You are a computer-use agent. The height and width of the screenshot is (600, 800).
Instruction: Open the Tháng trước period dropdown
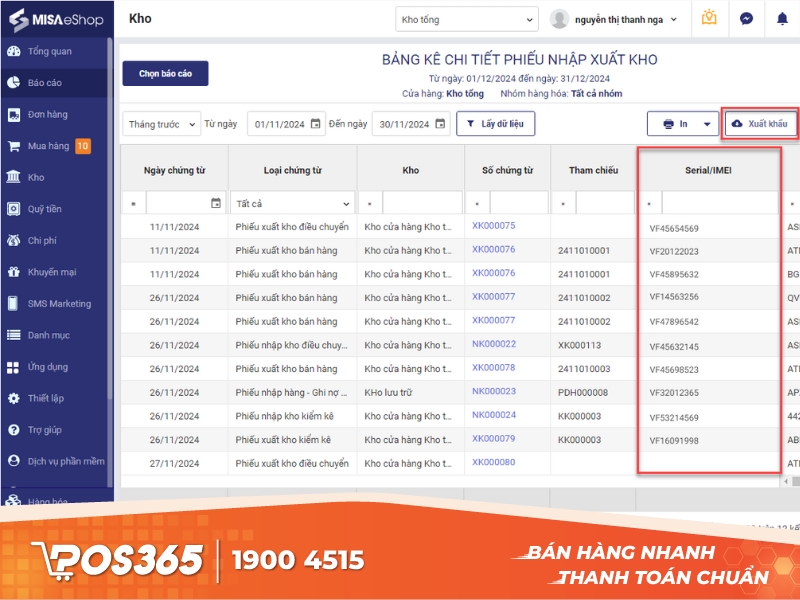[x=161, y=124]
